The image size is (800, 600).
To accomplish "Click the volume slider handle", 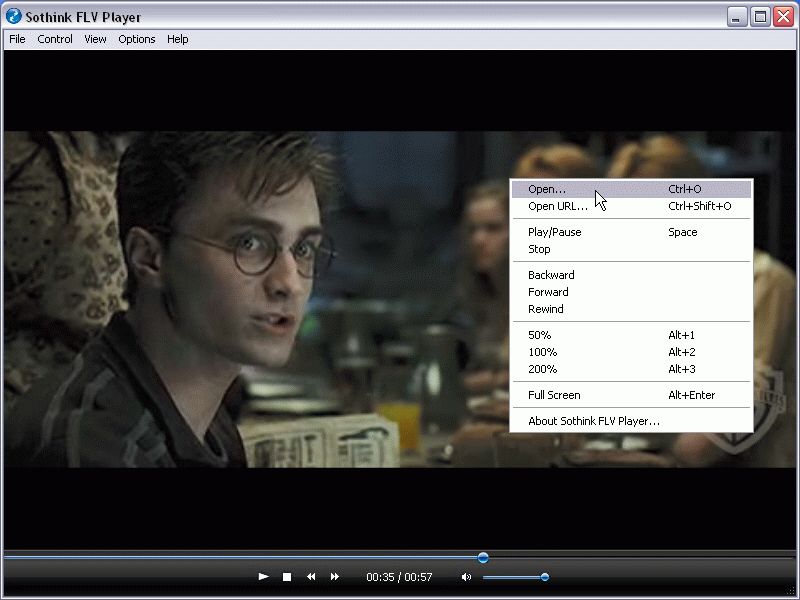I will 545,577.
